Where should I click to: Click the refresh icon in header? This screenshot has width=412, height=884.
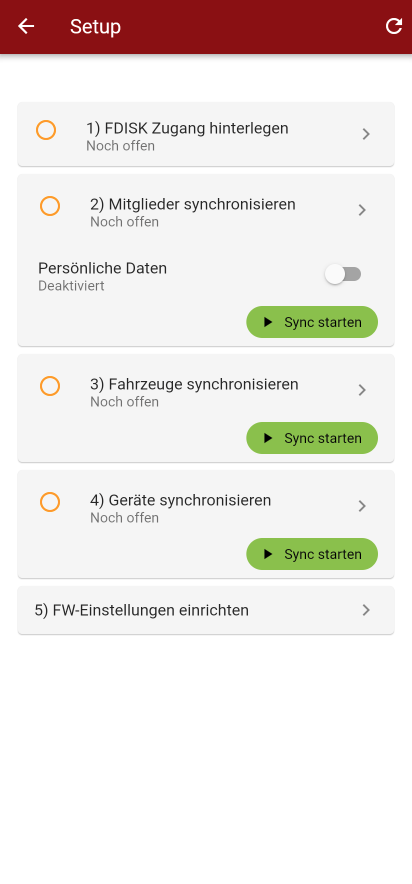click(x=393, y=26)
